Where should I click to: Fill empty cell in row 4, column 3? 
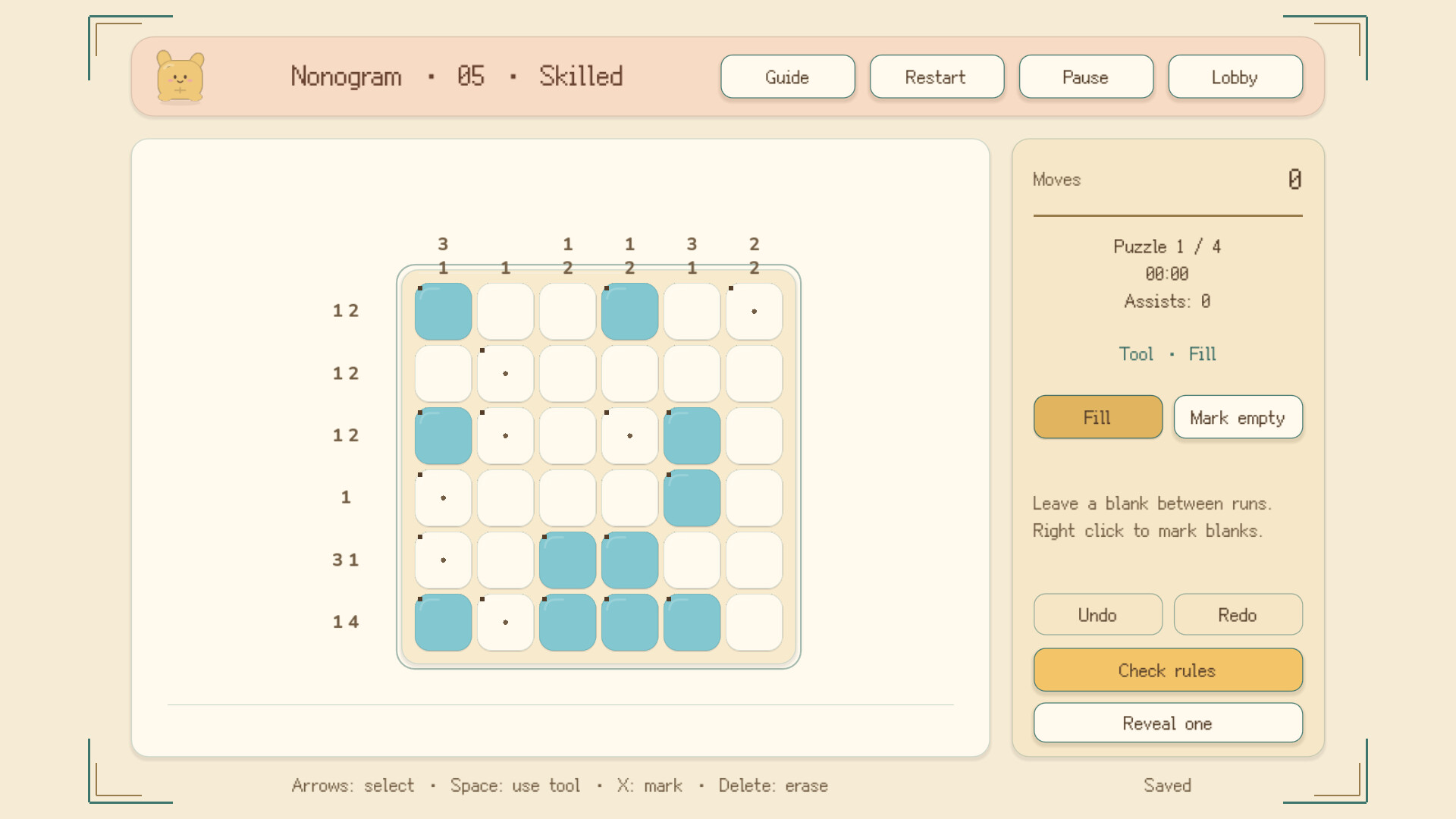[x=567, y=497]
